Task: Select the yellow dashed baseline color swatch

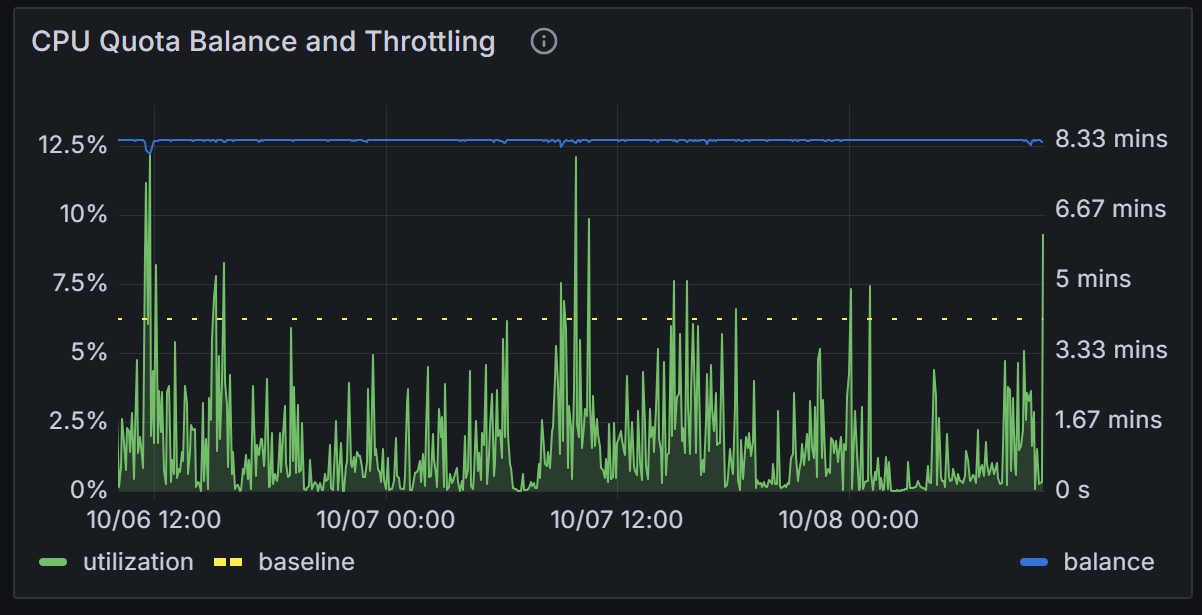Action: 228,563
